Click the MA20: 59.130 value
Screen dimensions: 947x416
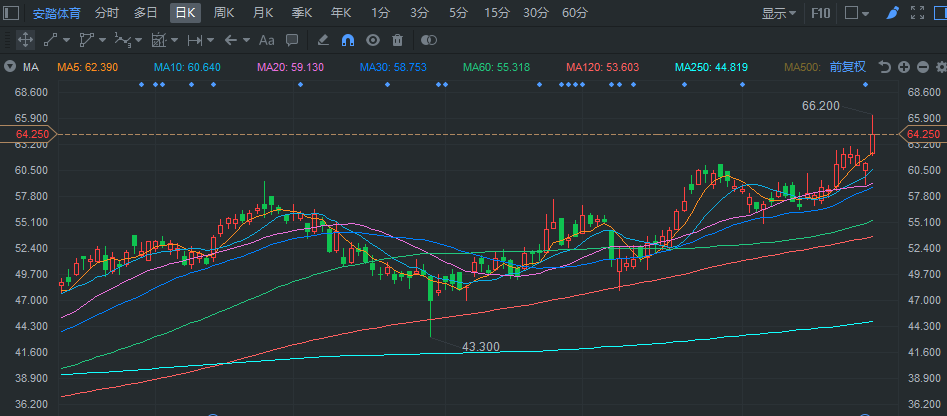pyautogui.click(x=291, y=67)
